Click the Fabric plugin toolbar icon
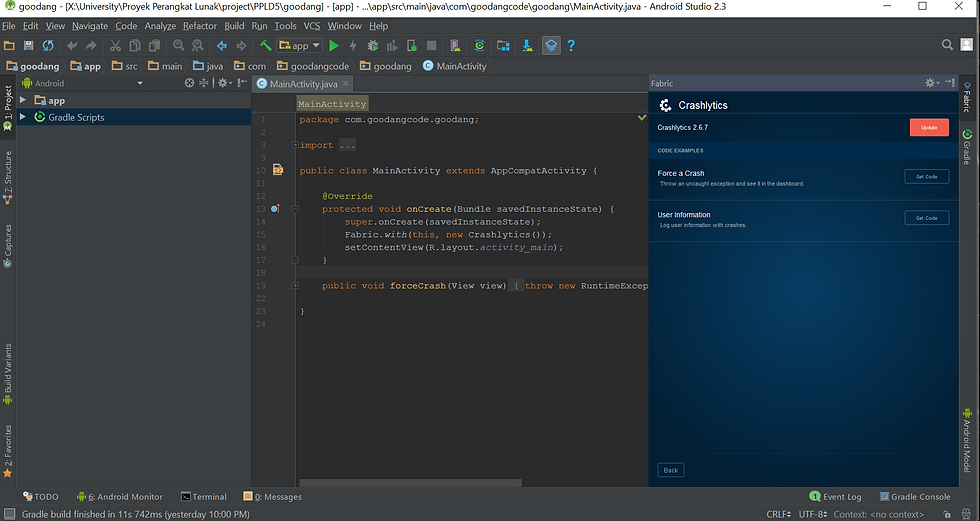The image size is (980, 521). pyautogui.click(x=551, y=46)
